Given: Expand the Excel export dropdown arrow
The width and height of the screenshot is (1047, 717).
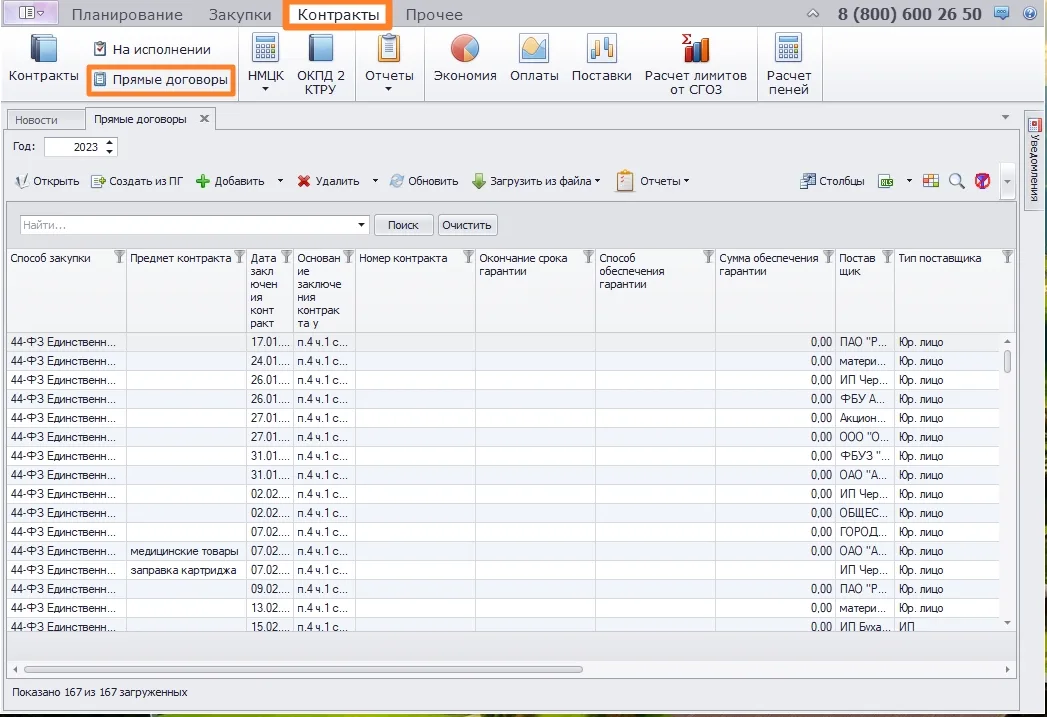Looking at the screenshot, I should [909, 181].
